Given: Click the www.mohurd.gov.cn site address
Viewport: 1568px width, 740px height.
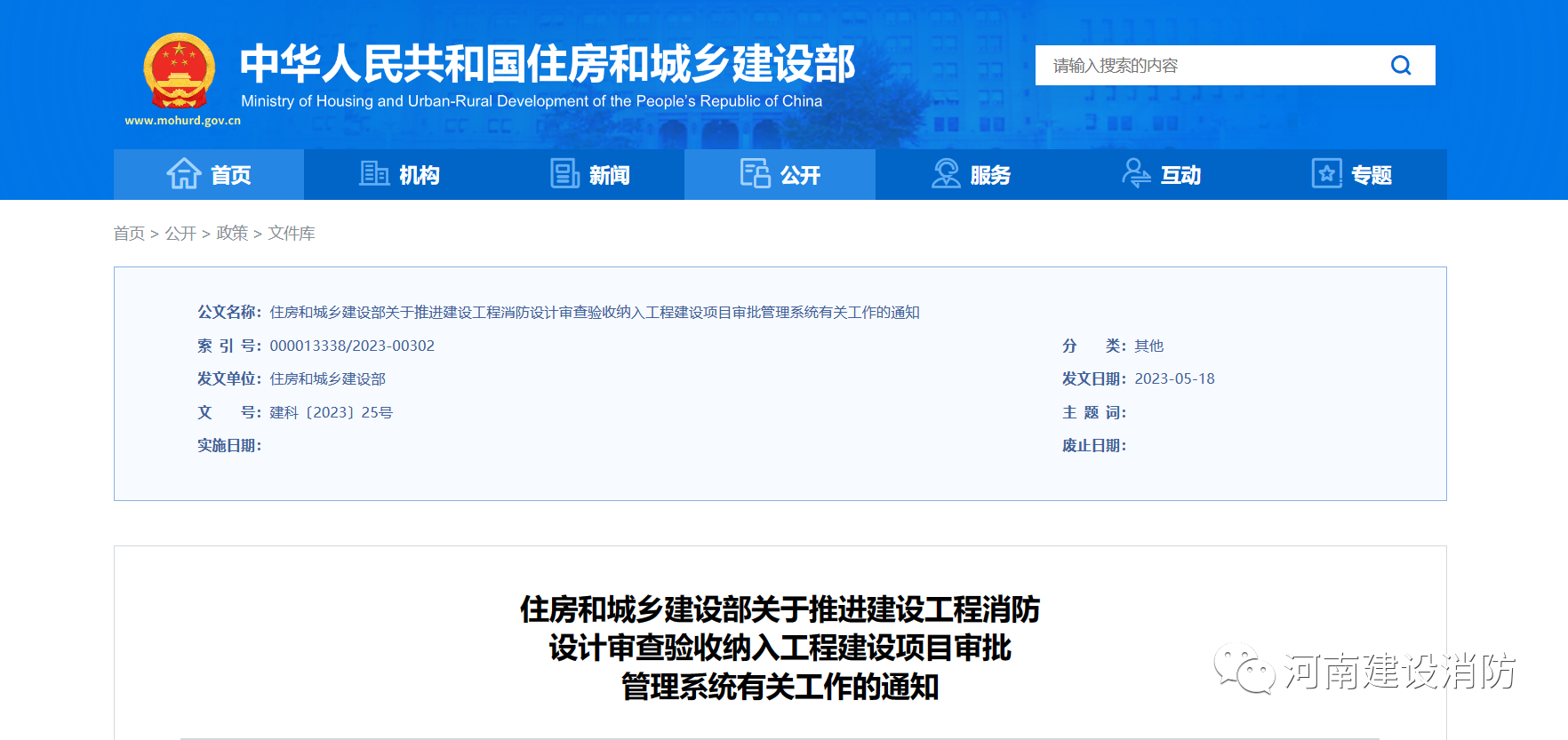Looking at the screenshot, I should (182, 121).
